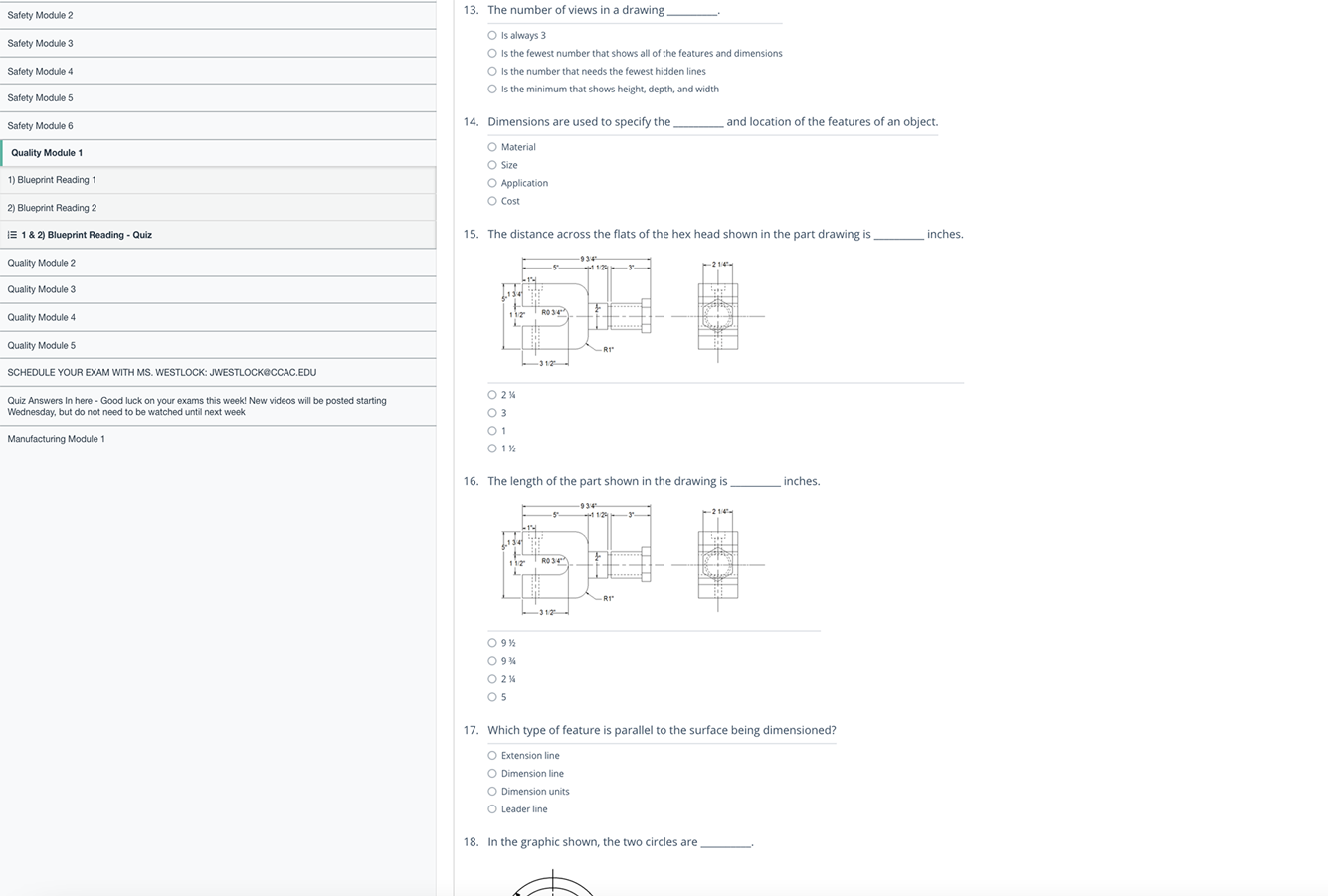Choose 'Dimension line' radio option
Viewport: 1328px width, 896px height.
(492, 774)
